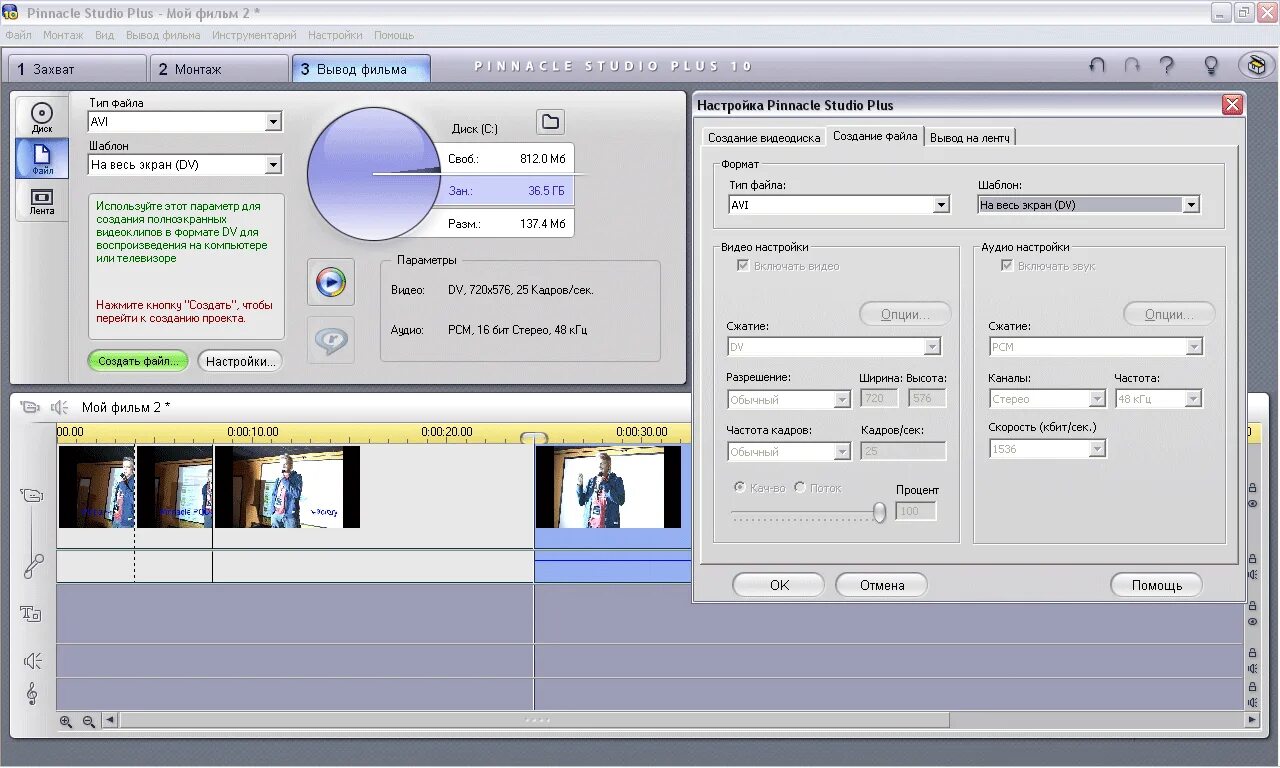Click the music track treble clef icon
1280x768 pixels.
(32, 693)
